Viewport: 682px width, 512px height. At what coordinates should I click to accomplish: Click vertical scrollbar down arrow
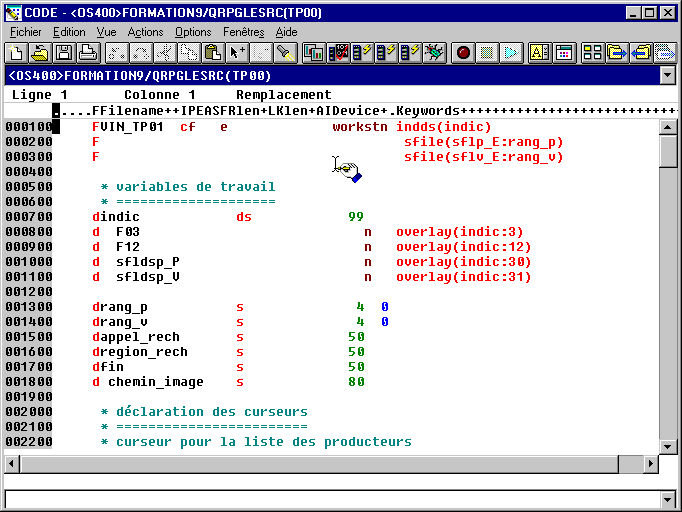[x=668, y=448]
